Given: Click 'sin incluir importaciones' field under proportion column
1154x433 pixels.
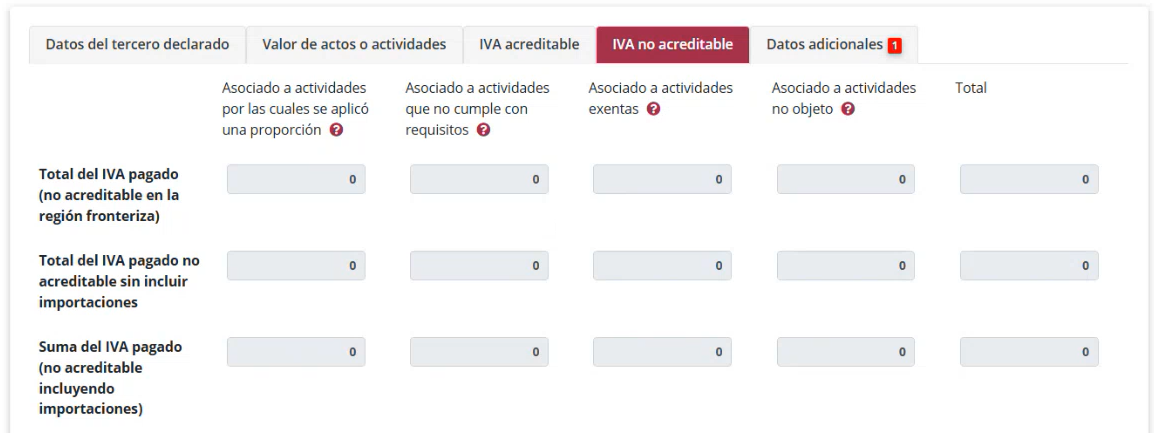Looking at the screenshot, I should pyautogui.click(x=296, y=266).
